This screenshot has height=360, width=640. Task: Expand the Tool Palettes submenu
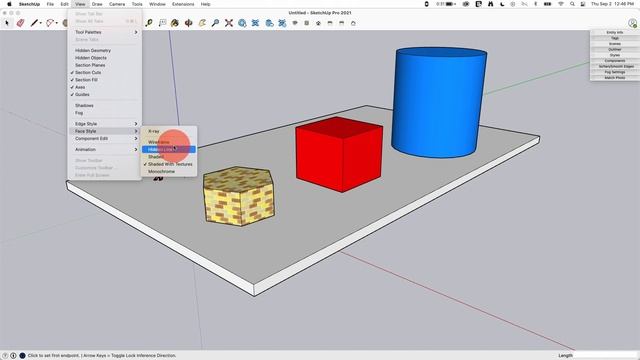click(x=104, y=32)
